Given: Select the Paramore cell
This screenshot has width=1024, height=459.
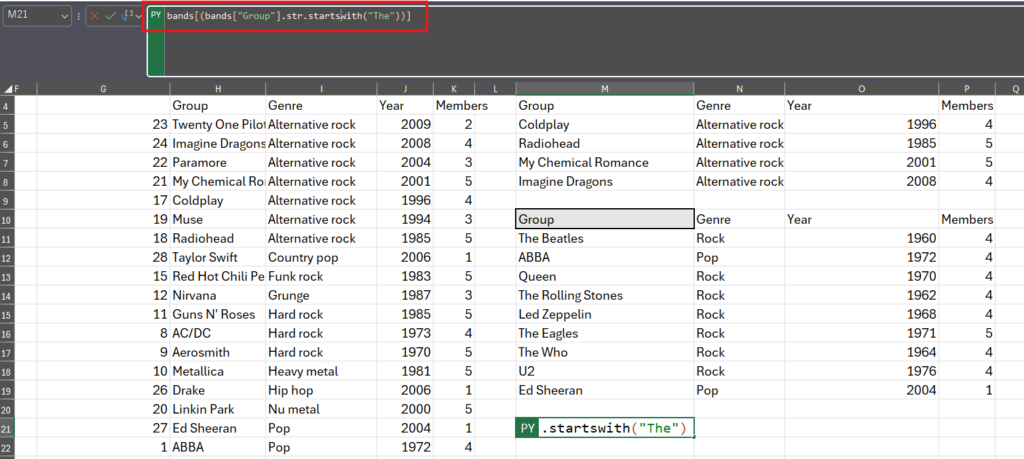Looking at the screenshot, I should (x=217, y=163).
